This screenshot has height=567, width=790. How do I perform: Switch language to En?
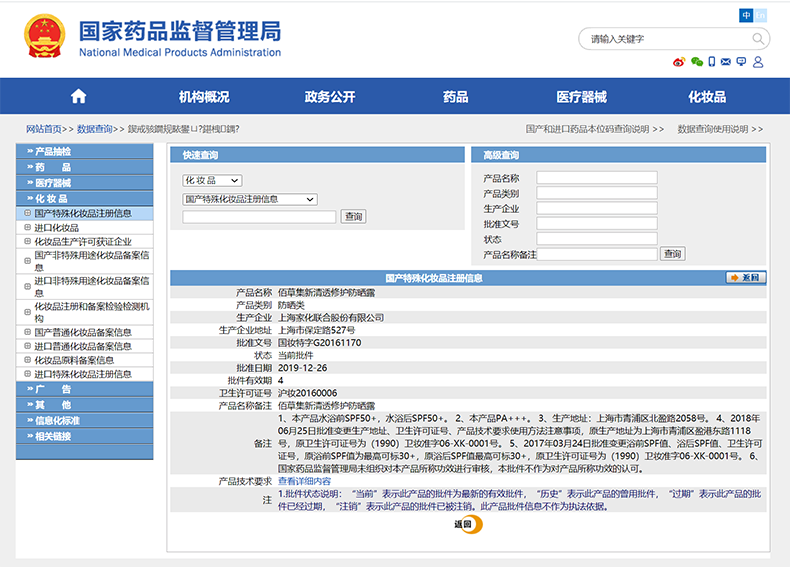pyautogui.click(x=761, y=15)
